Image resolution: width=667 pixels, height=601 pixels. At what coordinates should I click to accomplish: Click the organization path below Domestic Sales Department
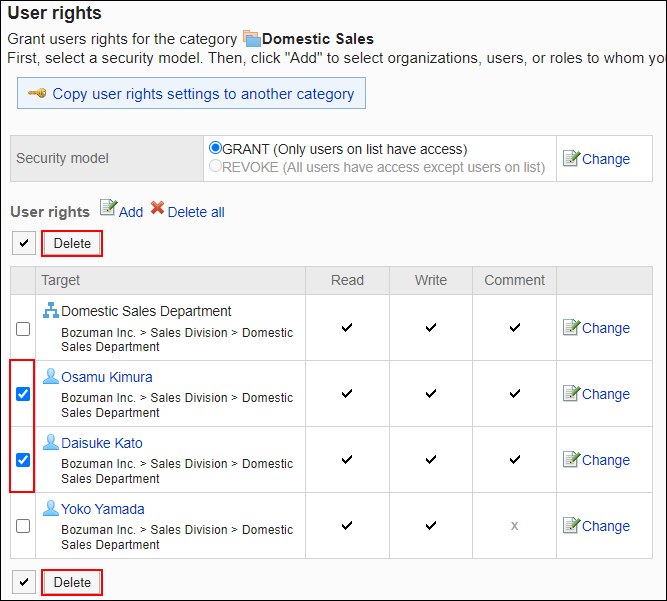177,339
